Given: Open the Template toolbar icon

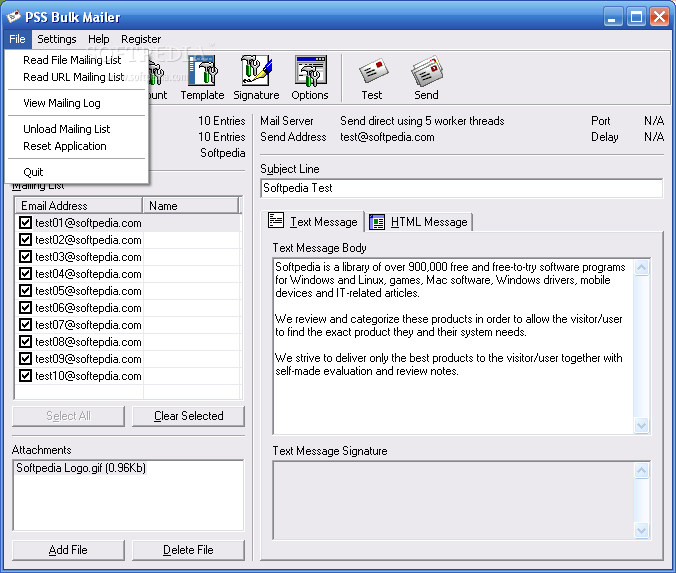Looking at the screenshot, I should tap(202, 71).
